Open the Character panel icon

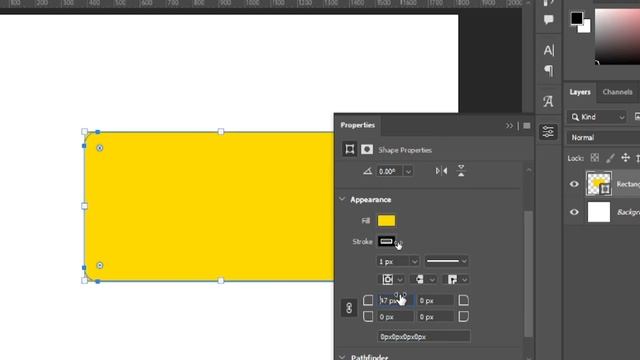click(x=549, y=50)
